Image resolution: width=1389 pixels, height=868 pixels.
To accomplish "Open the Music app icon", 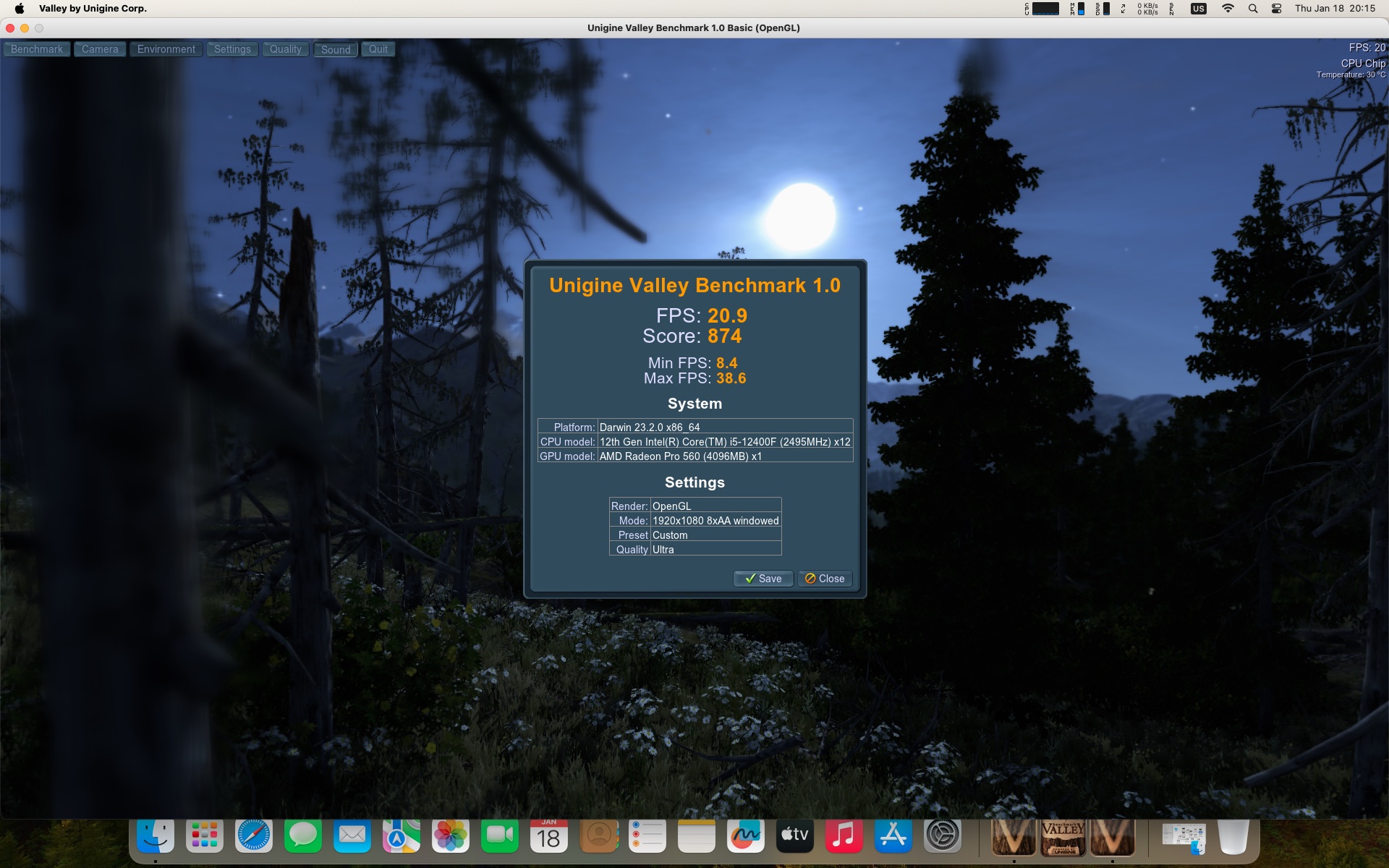I will click(x=844, y=836).
